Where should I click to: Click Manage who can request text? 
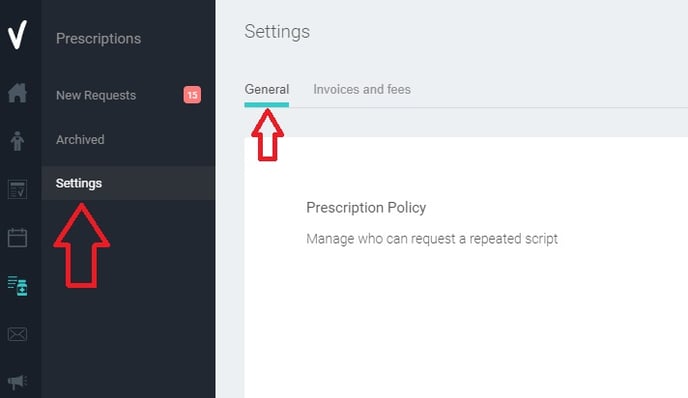pos(432,239)
